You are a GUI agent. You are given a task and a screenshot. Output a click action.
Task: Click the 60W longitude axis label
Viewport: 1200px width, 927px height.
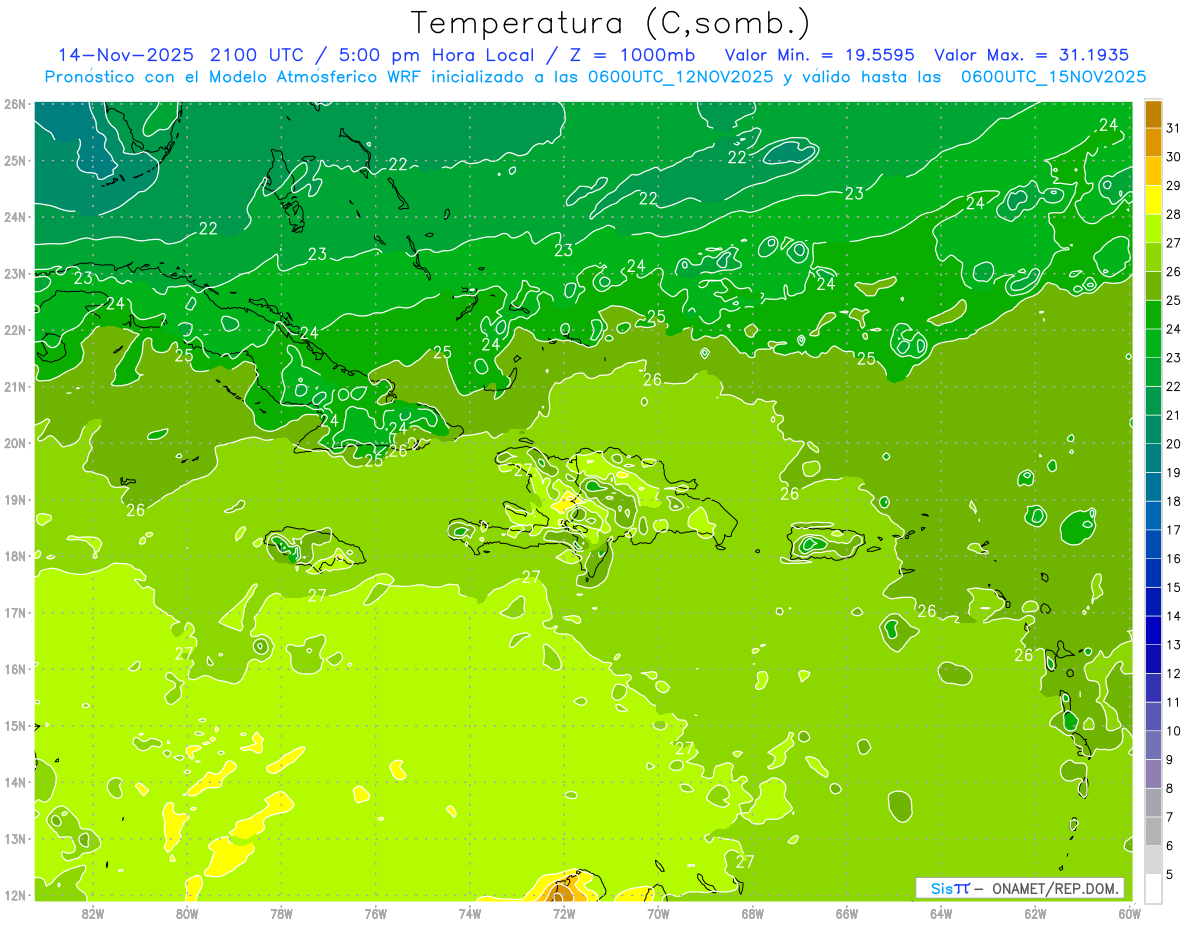[1130, 913]
